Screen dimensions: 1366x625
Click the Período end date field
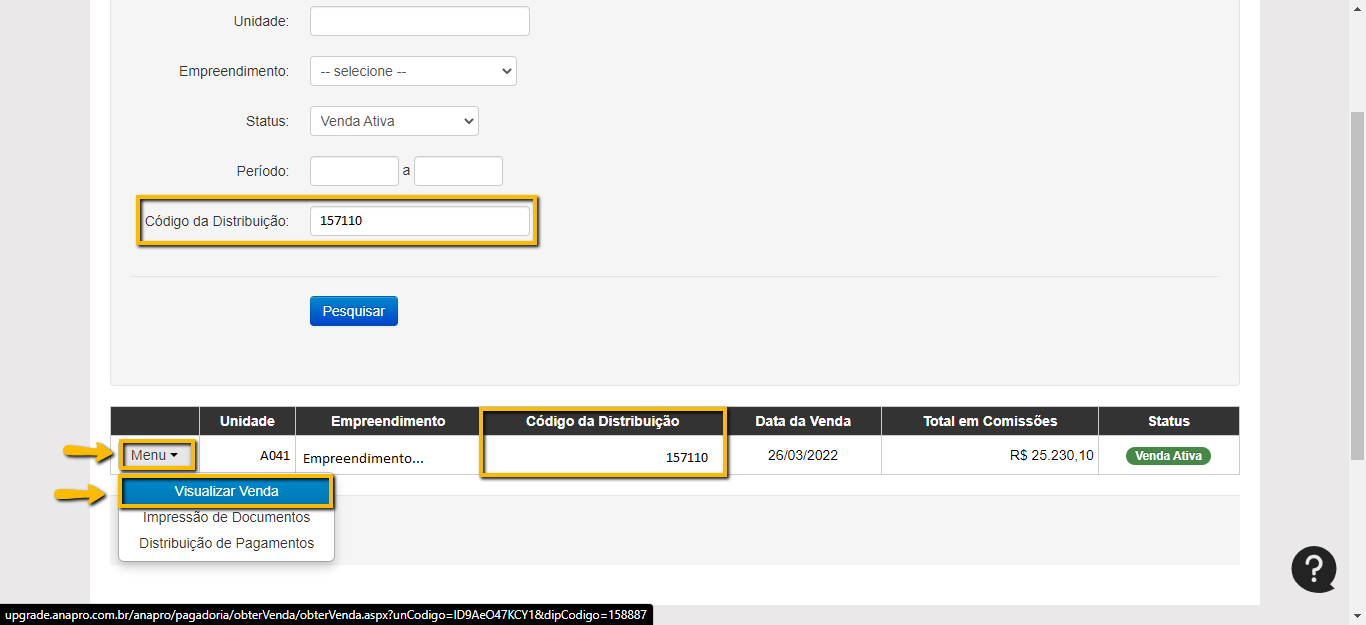click(458, 171)
